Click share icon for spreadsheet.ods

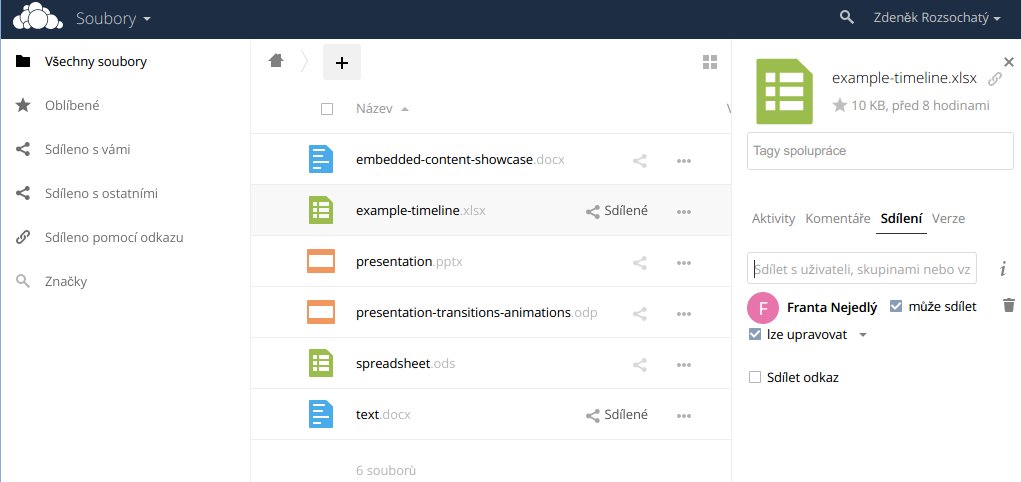tap(640, 365)
